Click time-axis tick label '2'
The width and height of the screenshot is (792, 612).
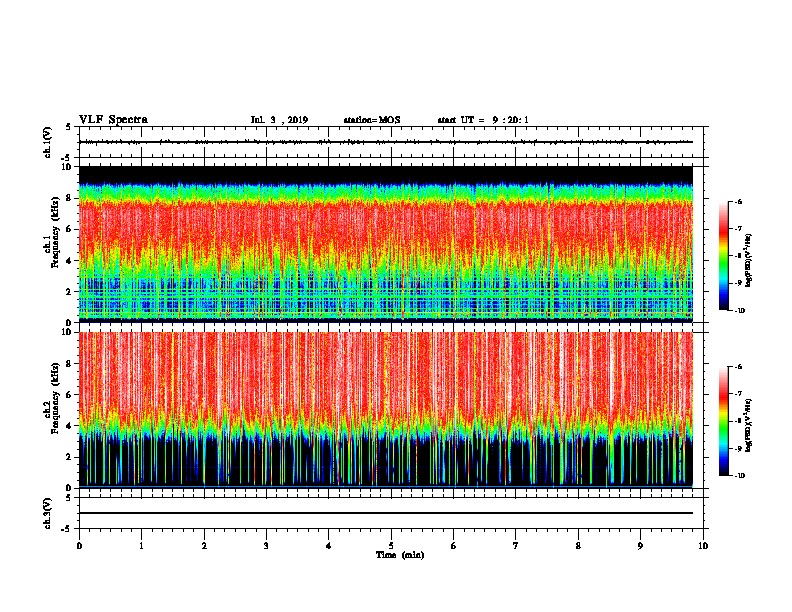pos(204,546)
